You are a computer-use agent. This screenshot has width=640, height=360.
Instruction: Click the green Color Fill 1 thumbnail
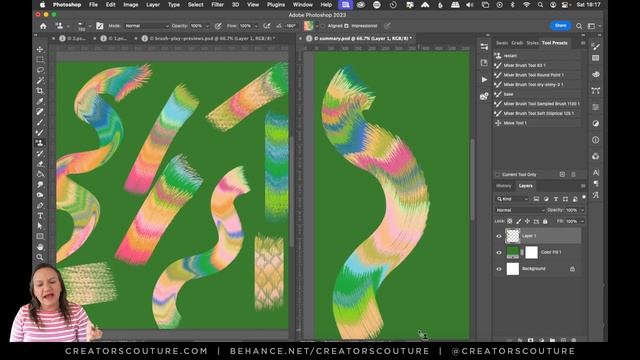tap(513, 252)
